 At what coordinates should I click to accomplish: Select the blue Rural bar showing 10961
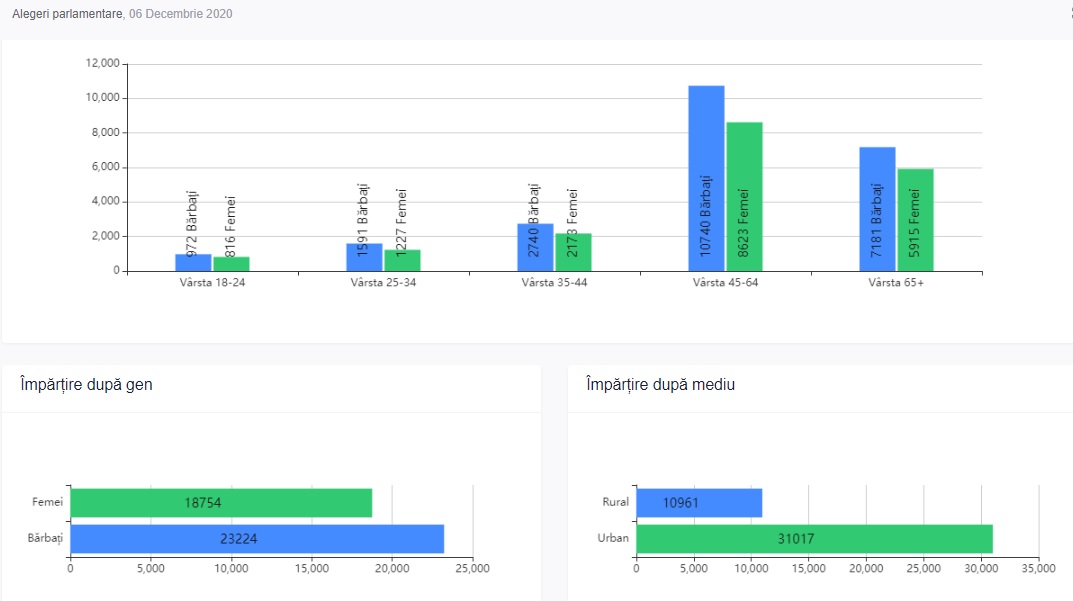coord(698,503)
